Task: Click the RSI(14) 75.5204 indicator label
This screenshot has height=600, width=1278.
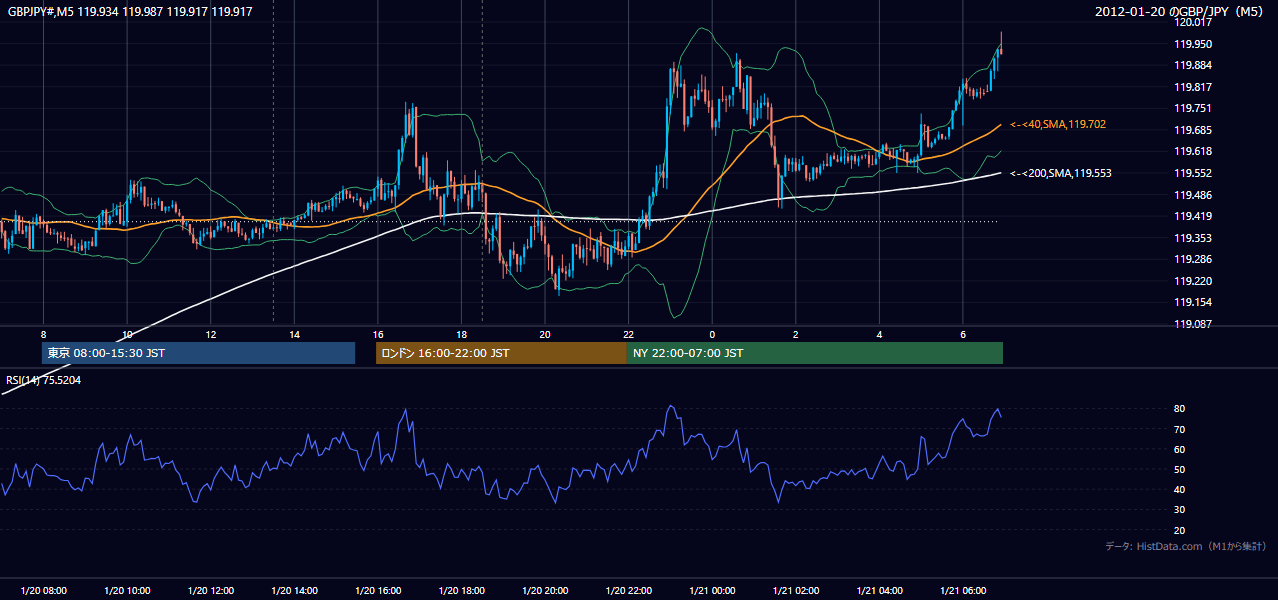Action: point(45,380)
